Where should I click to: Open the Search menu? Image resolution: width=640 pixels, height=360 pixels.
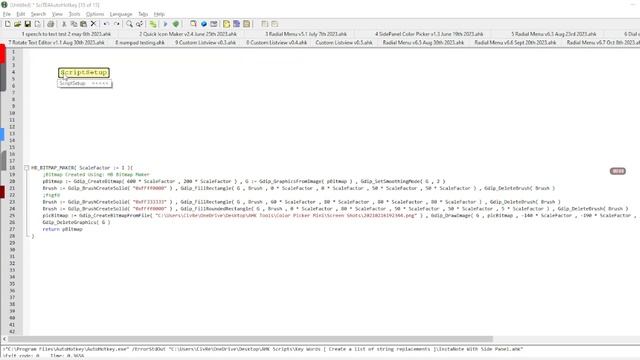click(38, 14)
